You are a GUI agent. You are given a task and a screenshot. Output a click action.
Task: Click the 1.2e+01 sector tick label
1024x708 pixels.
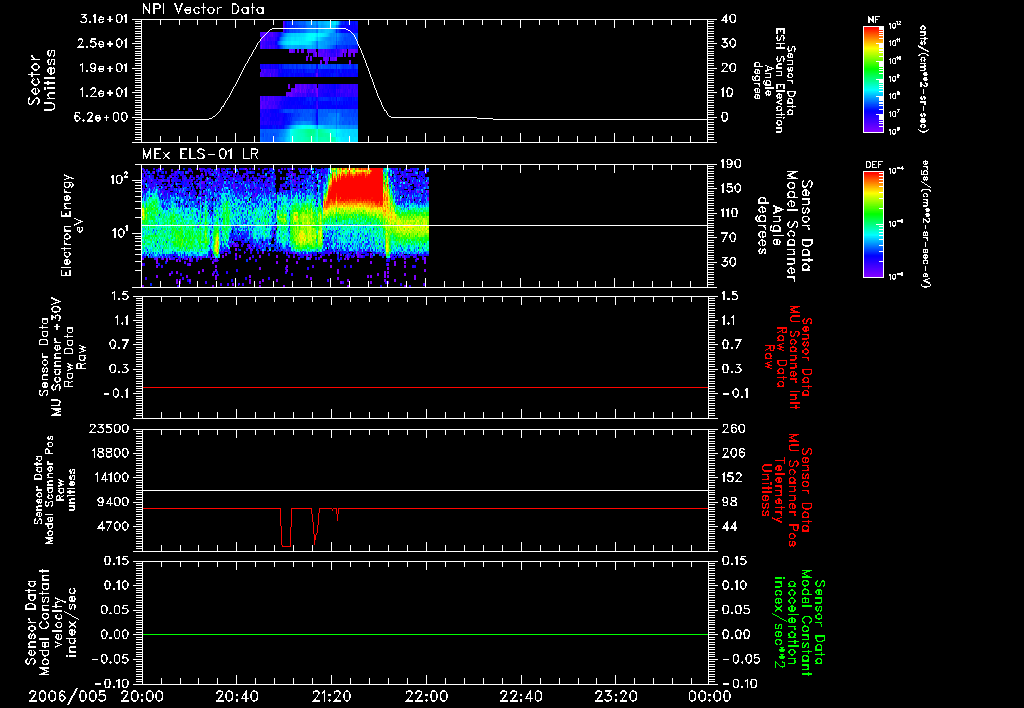[104, 93]
